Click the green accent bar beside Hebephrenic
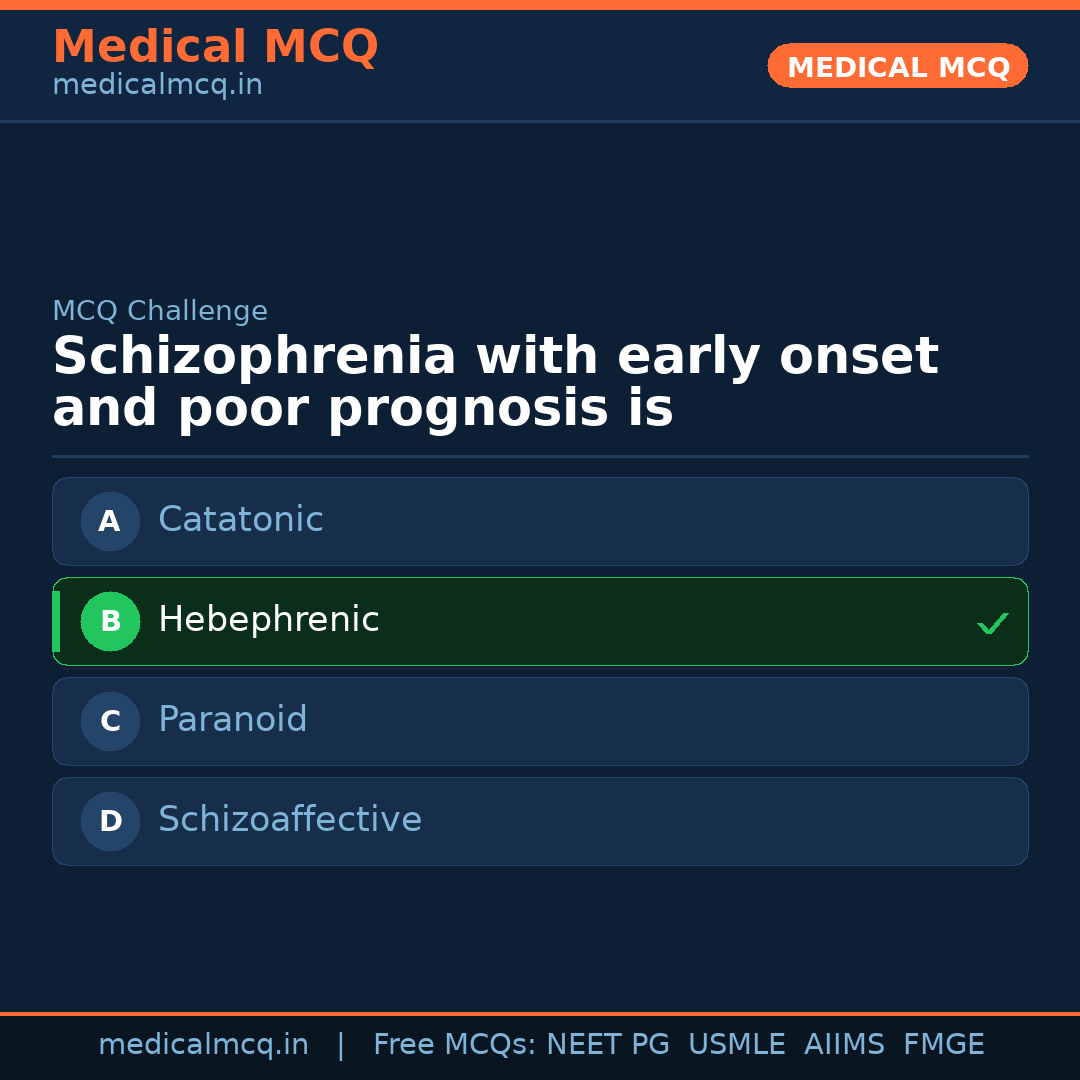The height and width of the screenshot is (1080, 1080). [x=55, y=621]
